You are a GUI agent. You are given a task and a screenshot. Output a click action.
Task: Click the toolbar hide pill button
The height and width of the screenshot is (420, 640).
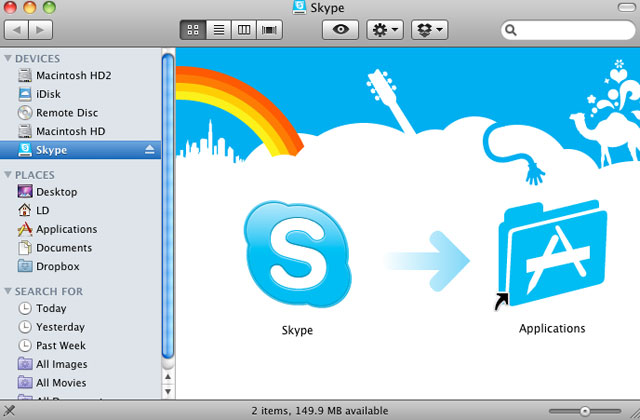click(626, 7)
